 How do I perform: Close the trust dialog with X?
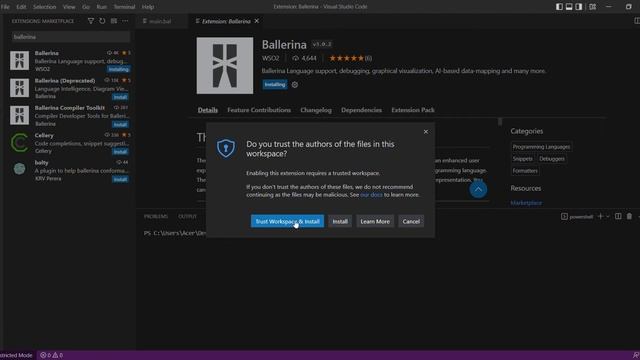point(426,131)
